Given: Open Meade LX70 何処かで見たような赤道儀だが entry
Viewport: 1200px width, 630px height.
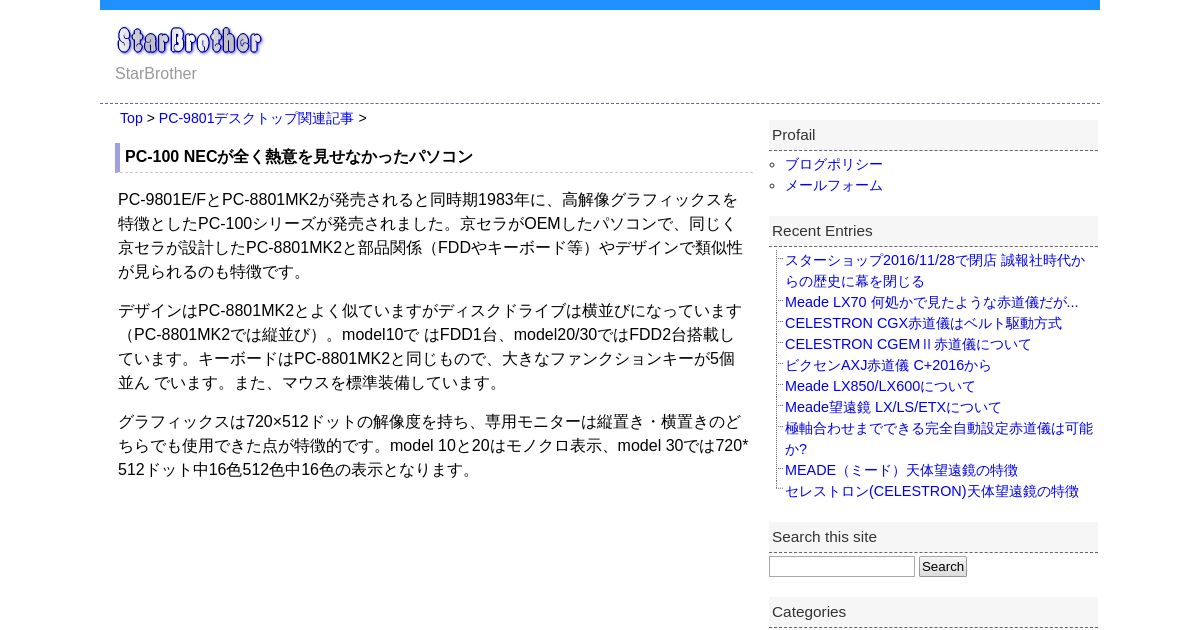Looking at the screenshot, I should (931, 302).
